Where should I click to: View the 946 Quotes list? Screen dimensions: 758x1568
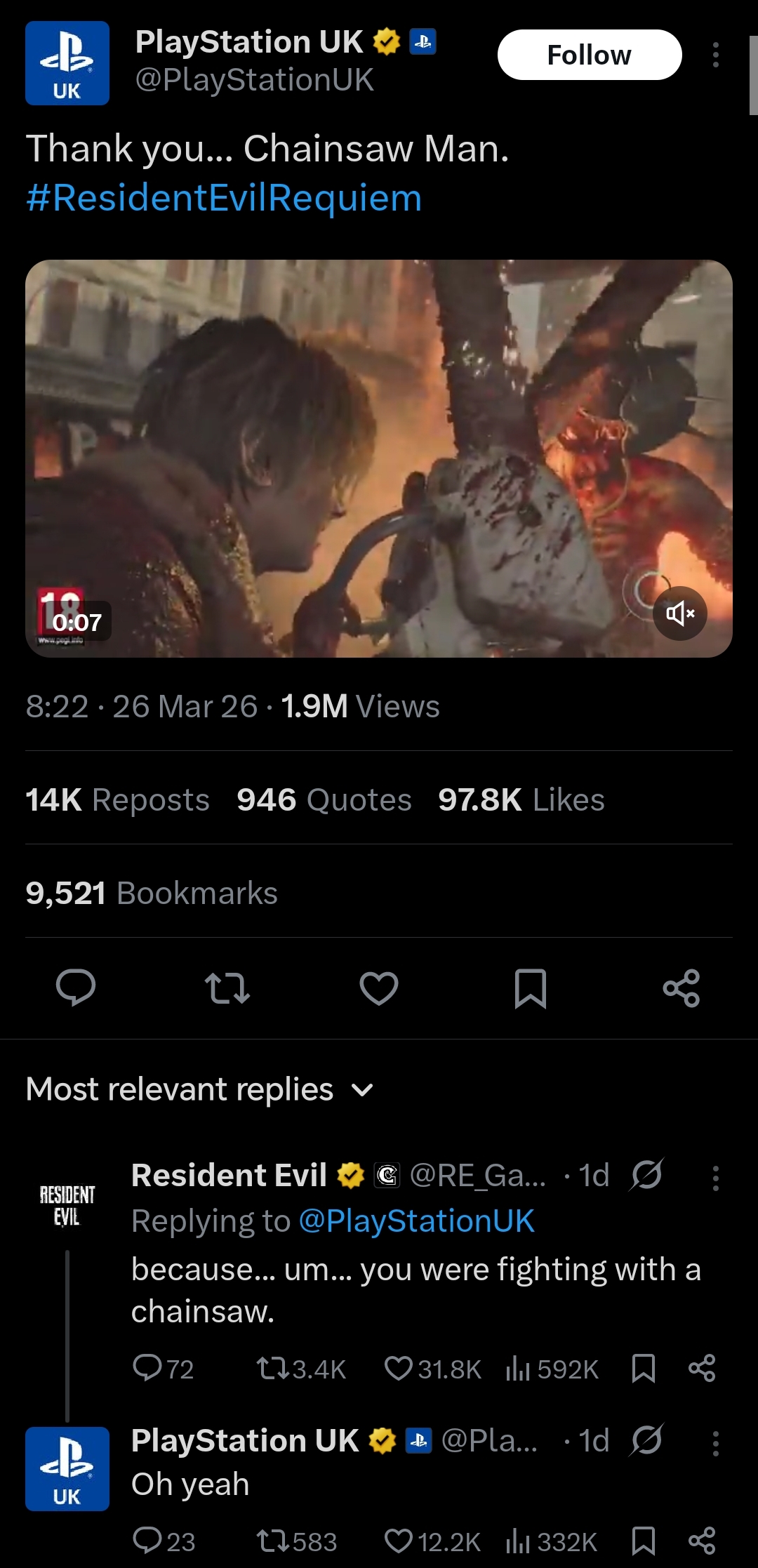324,799
